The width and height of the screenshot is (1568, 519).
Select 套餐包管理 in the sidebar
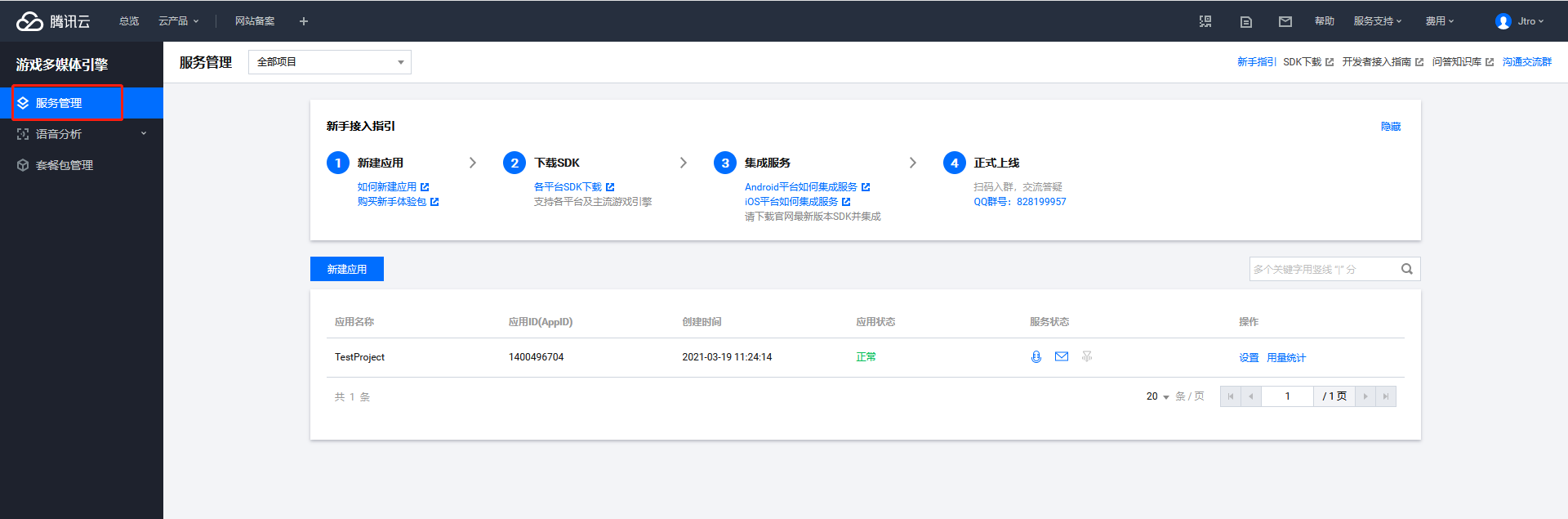[65, 165]
